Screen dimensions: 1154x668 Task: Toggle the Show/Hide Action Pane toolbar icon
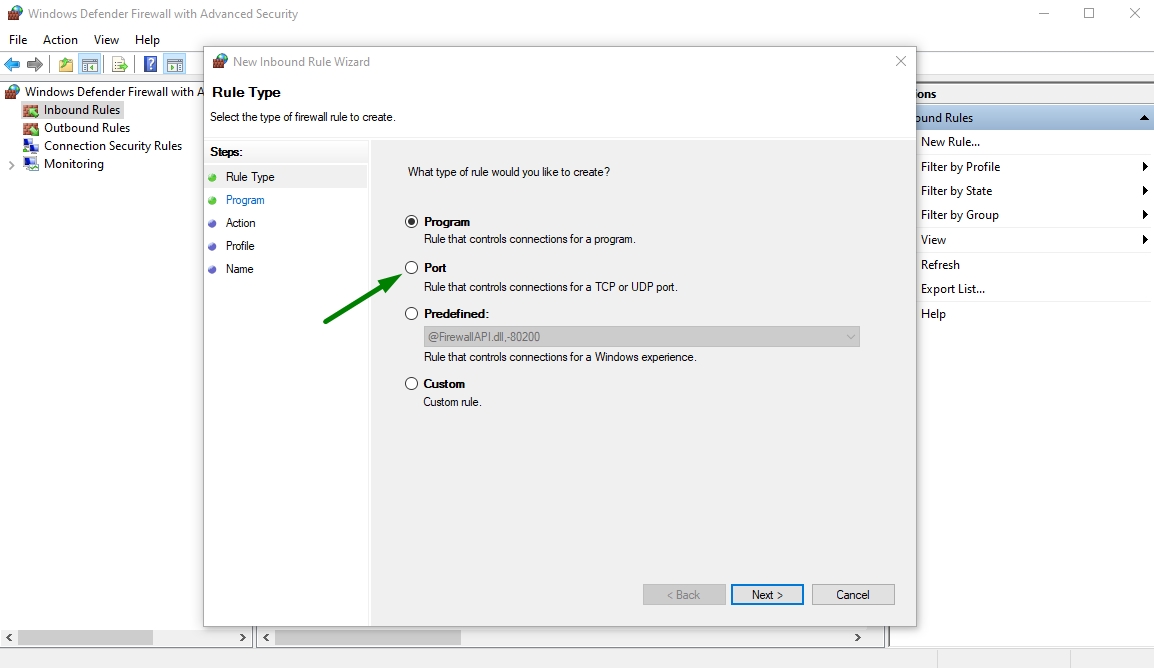(x=175, y=65)
